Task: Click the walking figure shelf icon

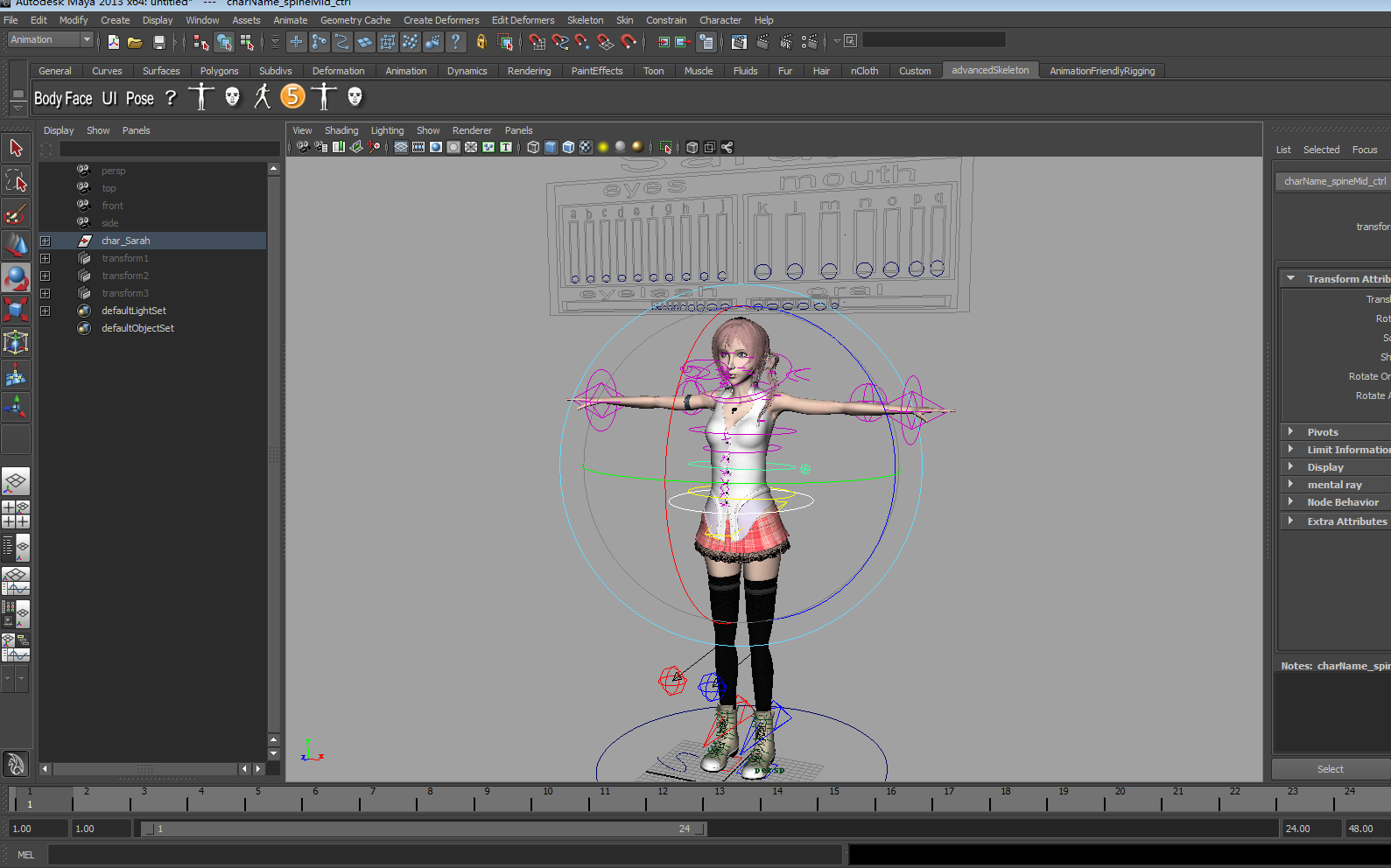Action: point(262,96)
